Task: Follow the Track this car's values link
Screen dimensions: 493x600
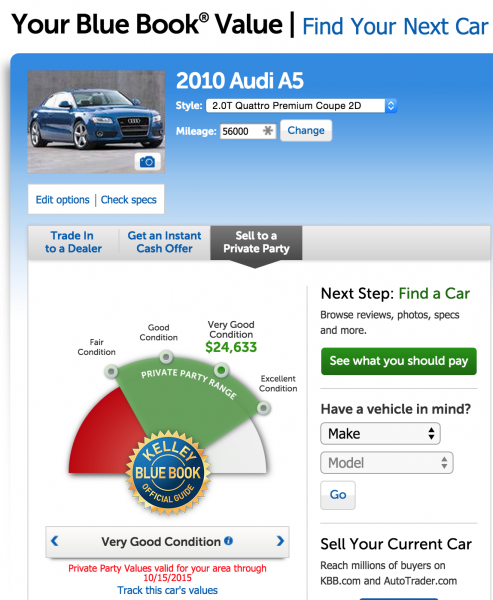Action: [x=167, y=590]
